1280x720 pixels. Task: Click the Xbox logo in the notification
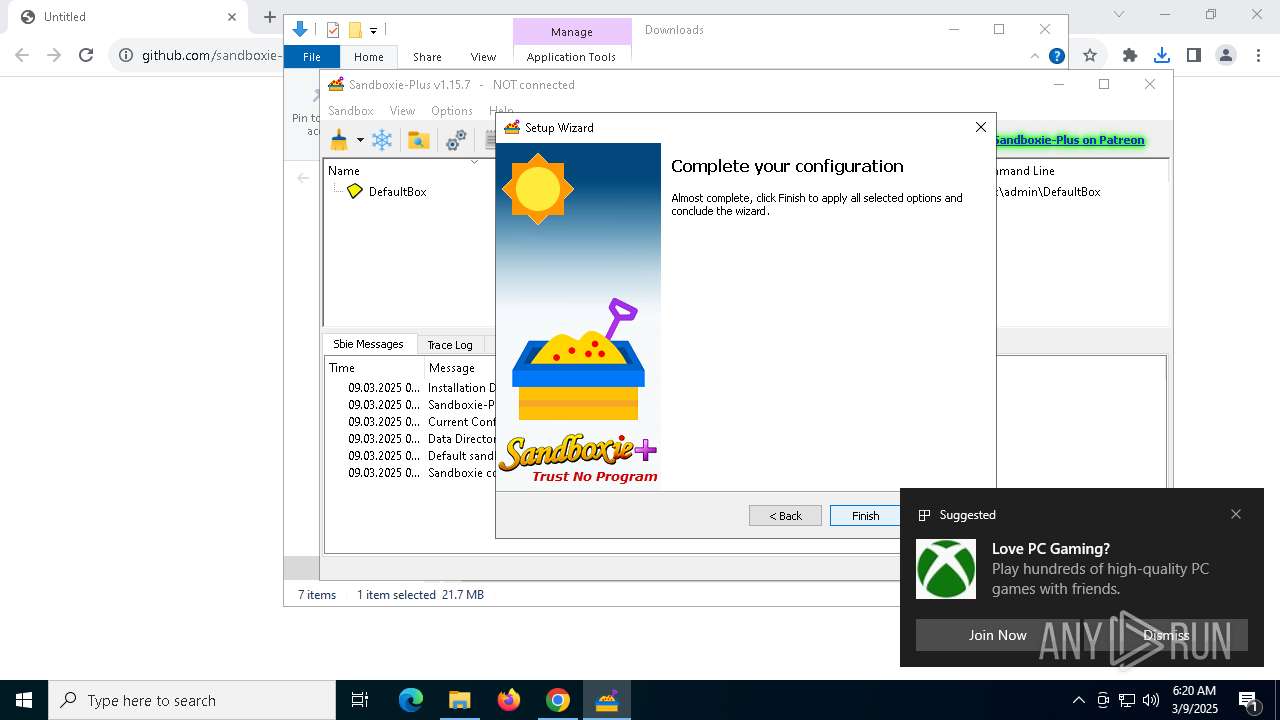click(946, 569)
